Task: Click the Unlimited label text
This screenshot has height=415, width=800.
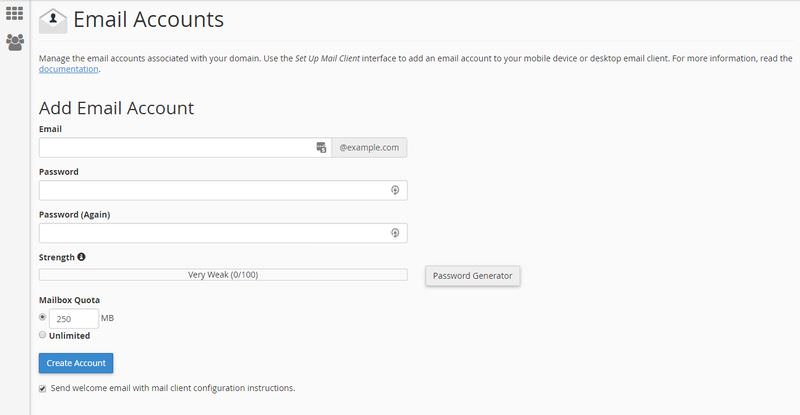Action: [69, 335]
